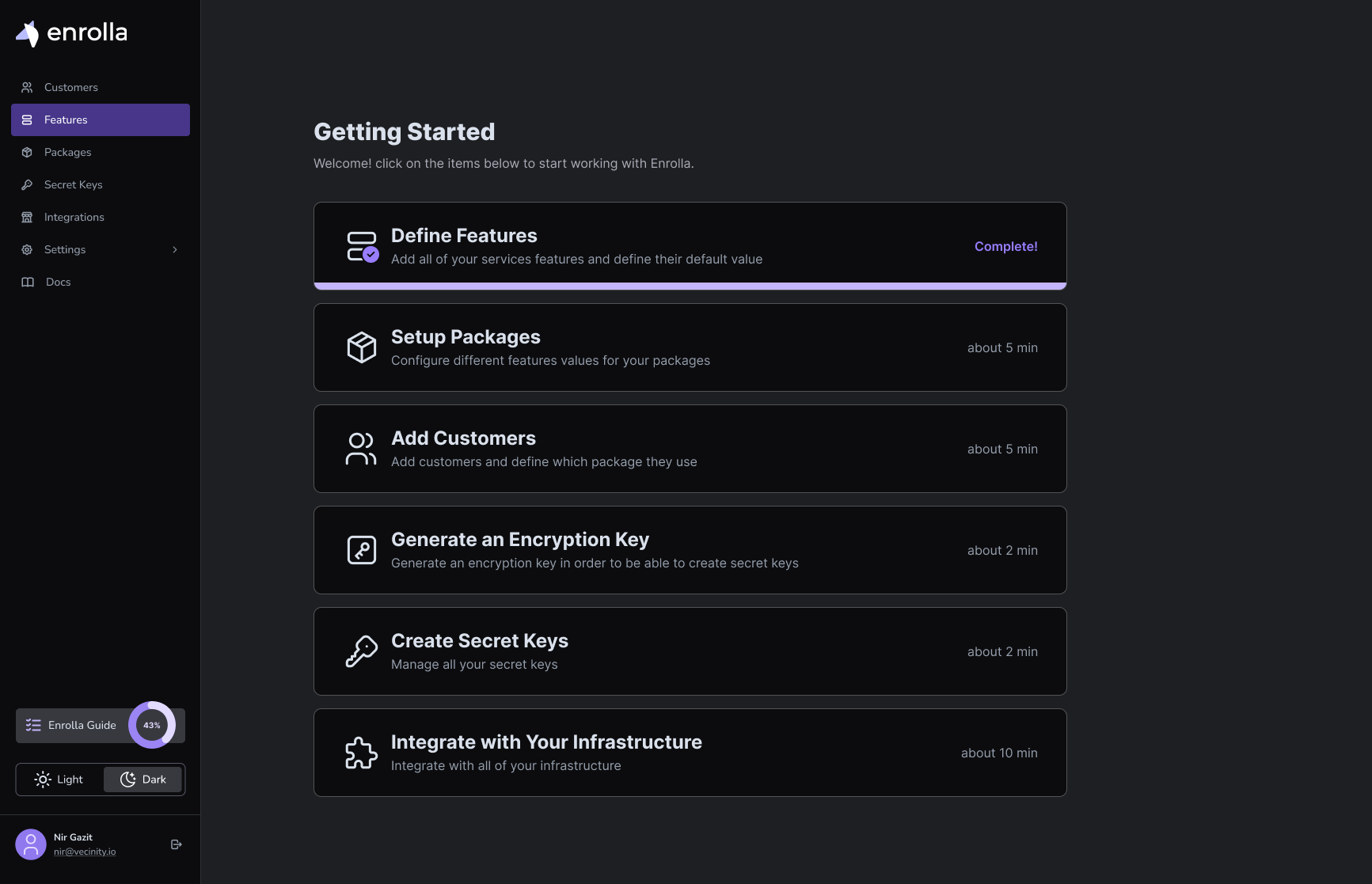Click the puzzle piece integration icon
The height and width of the screenshot is (884, 1372).
pos(362,753)
